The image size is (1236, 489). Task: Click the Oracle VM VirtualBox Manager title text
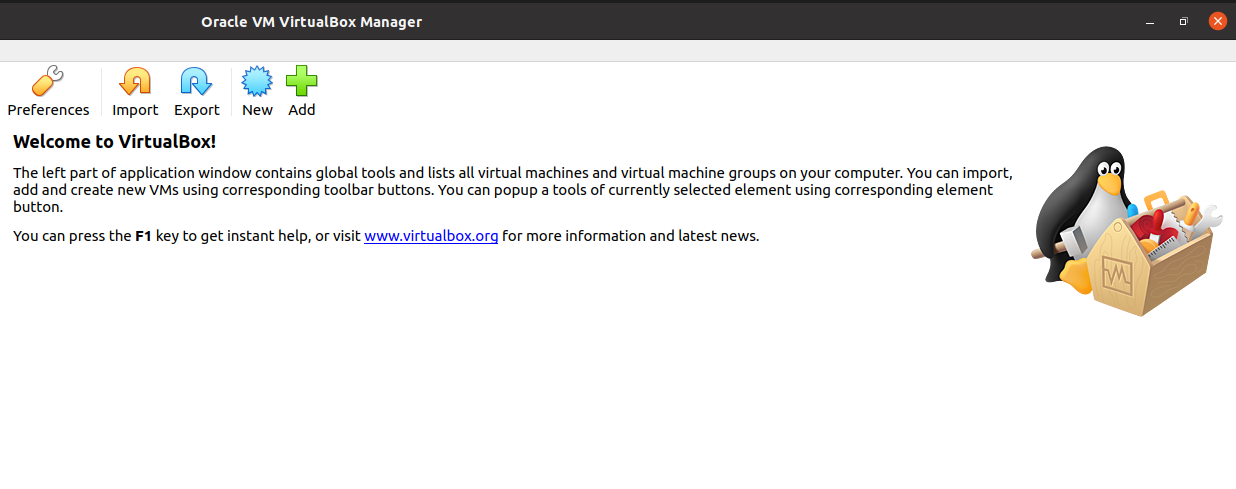(311, 21)
